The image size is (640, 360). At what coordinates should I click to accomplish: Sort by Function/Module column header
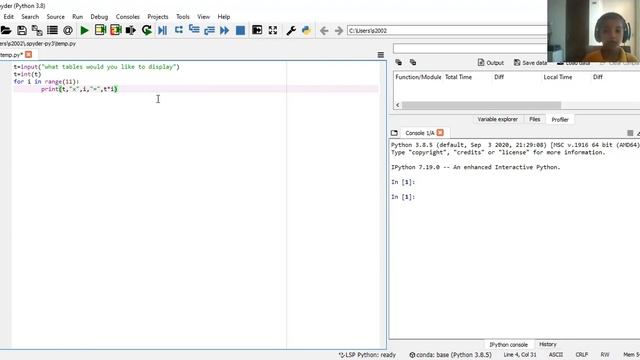(418, 77)
